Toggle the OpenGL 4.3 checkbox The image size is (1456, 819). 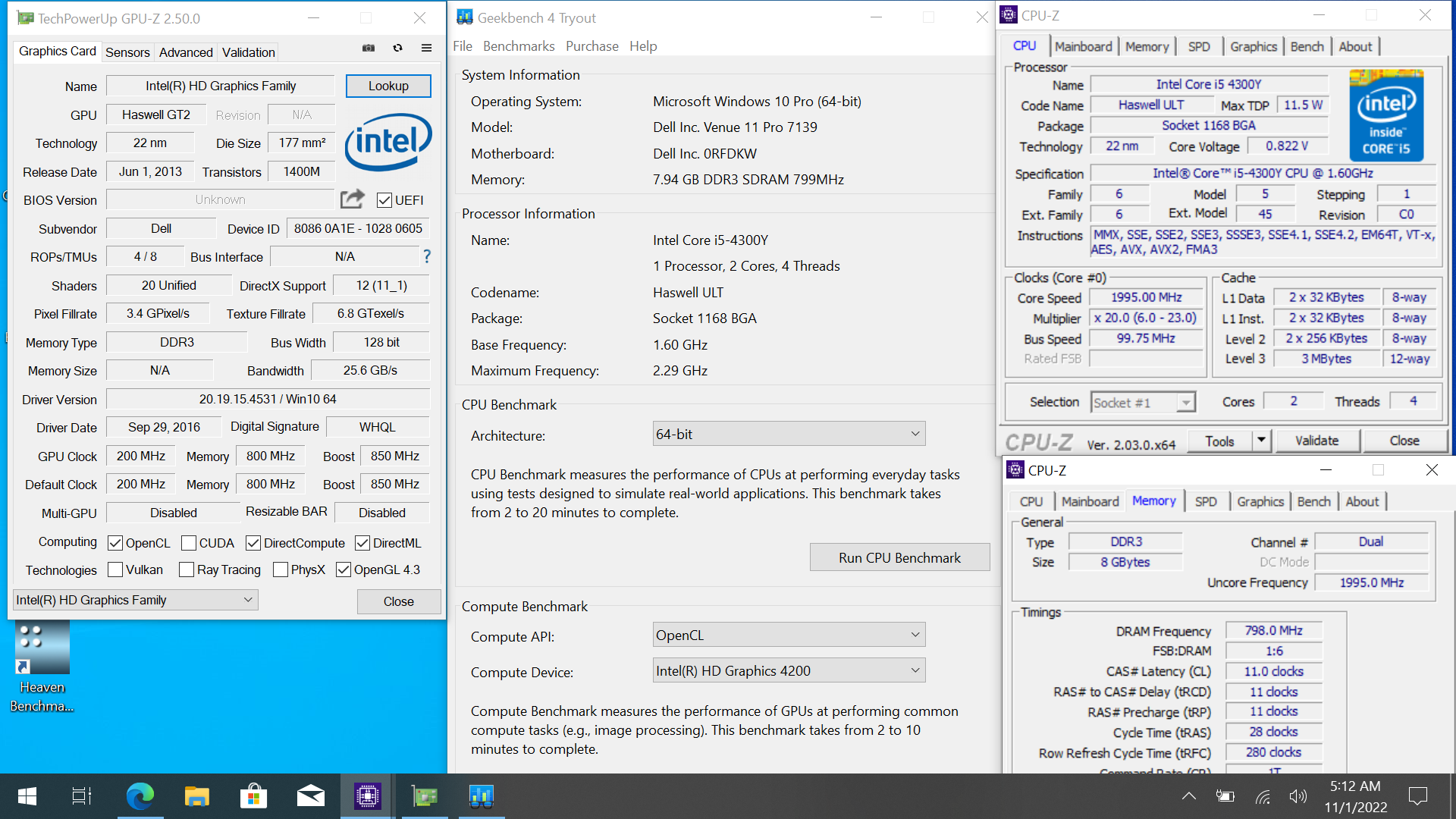(x=344, y=570)
